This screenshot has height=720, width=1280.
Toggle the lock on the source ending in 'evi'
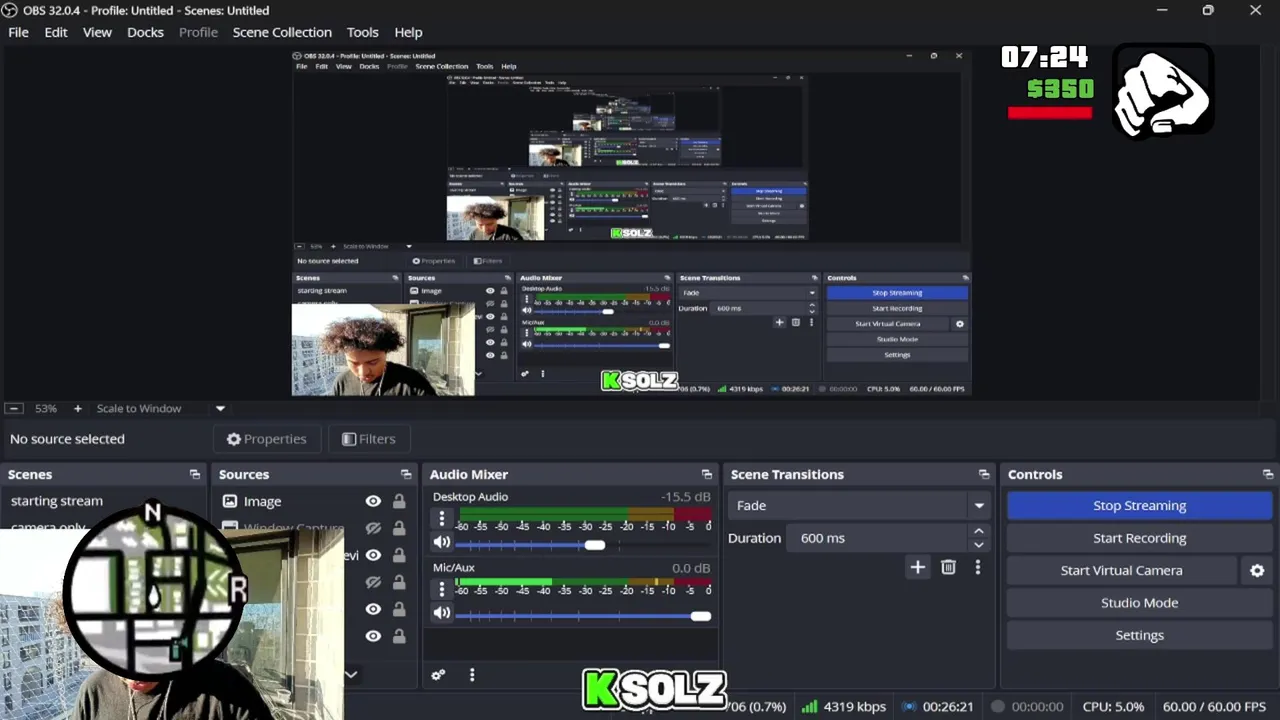(399, 555)
